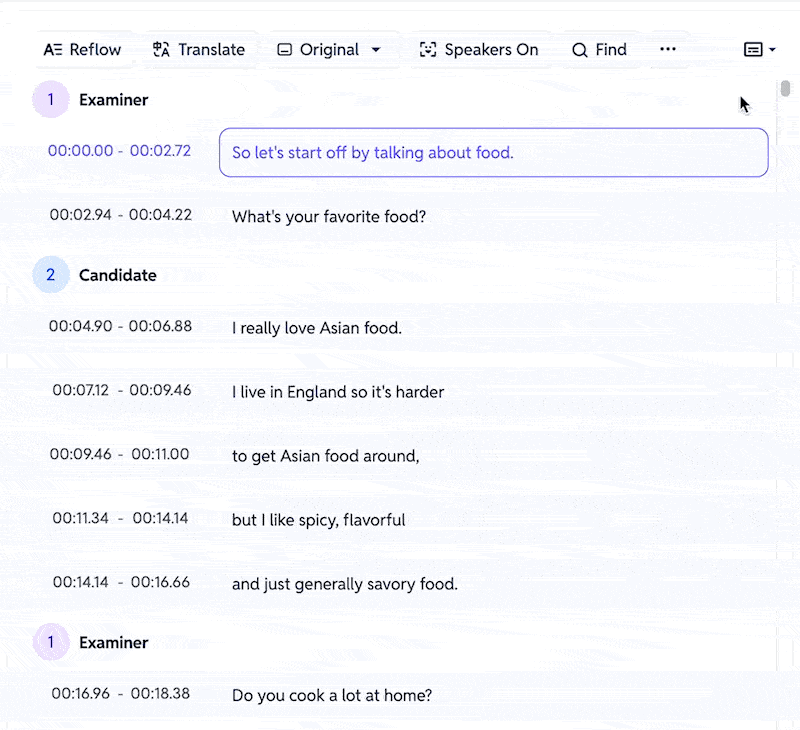This screenshot has height=730, width=800.
Task: Click the Examiner badge above 'Do you cook'
Action: (51, 642)
